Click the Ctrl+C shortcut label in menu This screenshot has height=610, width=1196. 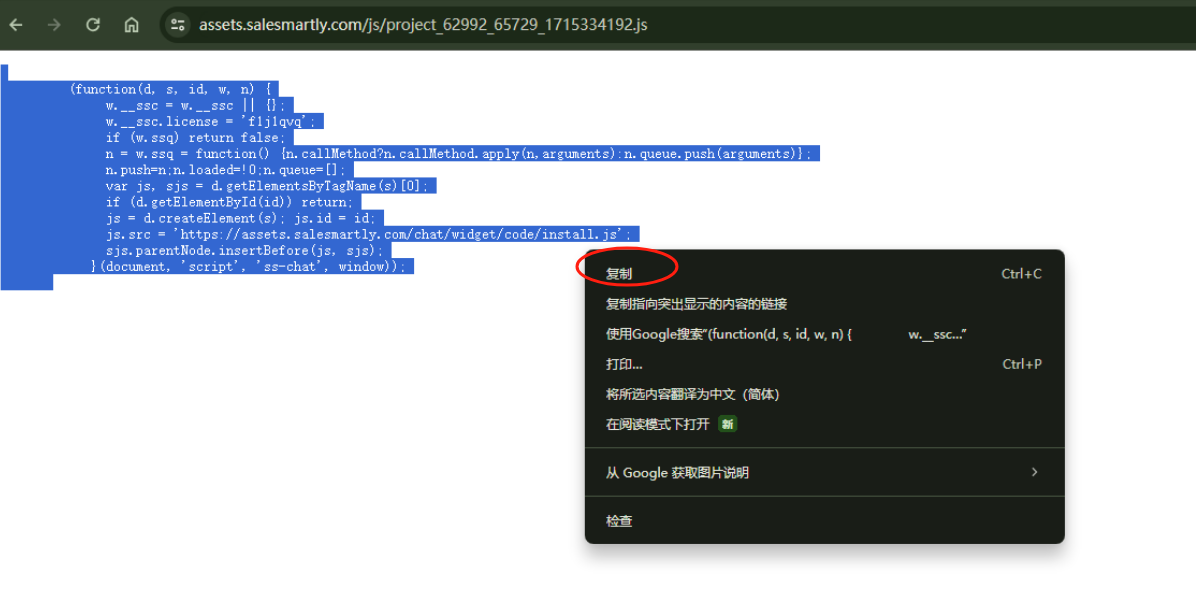point(1021,274)
